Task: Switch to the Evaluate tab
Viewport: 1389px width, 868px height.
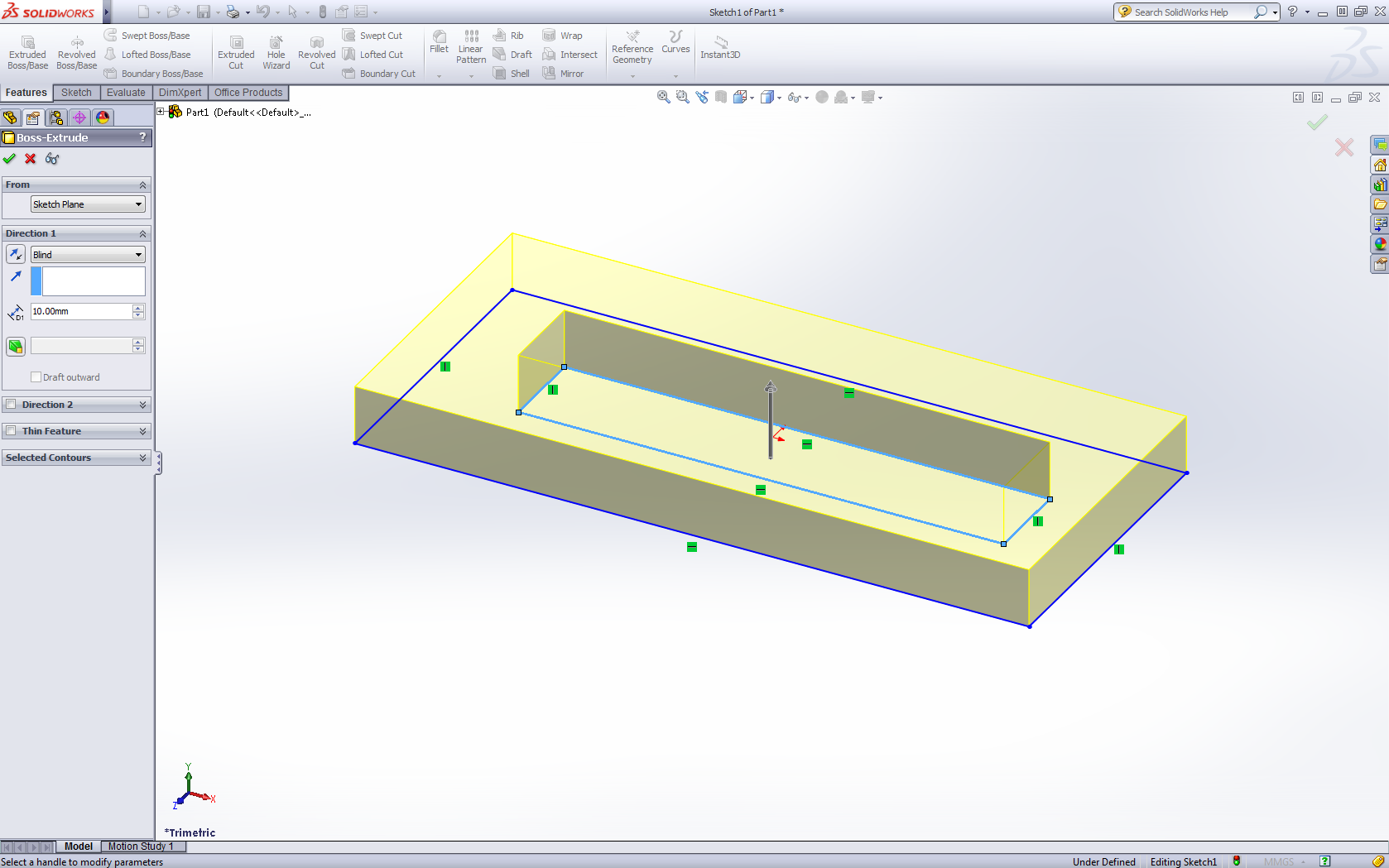Action: tap(126, 93)
